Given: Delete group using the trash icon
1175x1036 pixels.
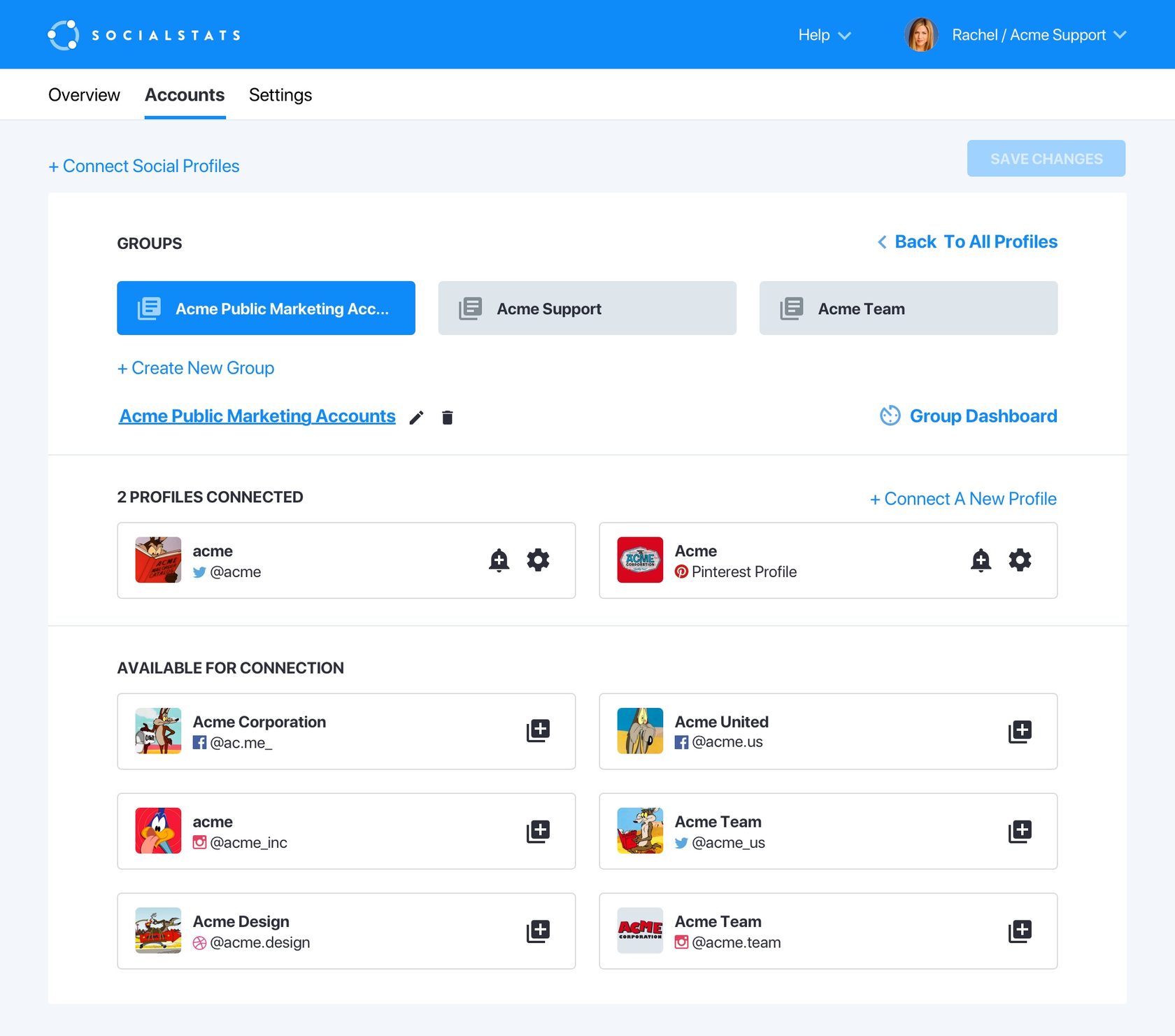Looking at the screenshot, I should point(448,418).
